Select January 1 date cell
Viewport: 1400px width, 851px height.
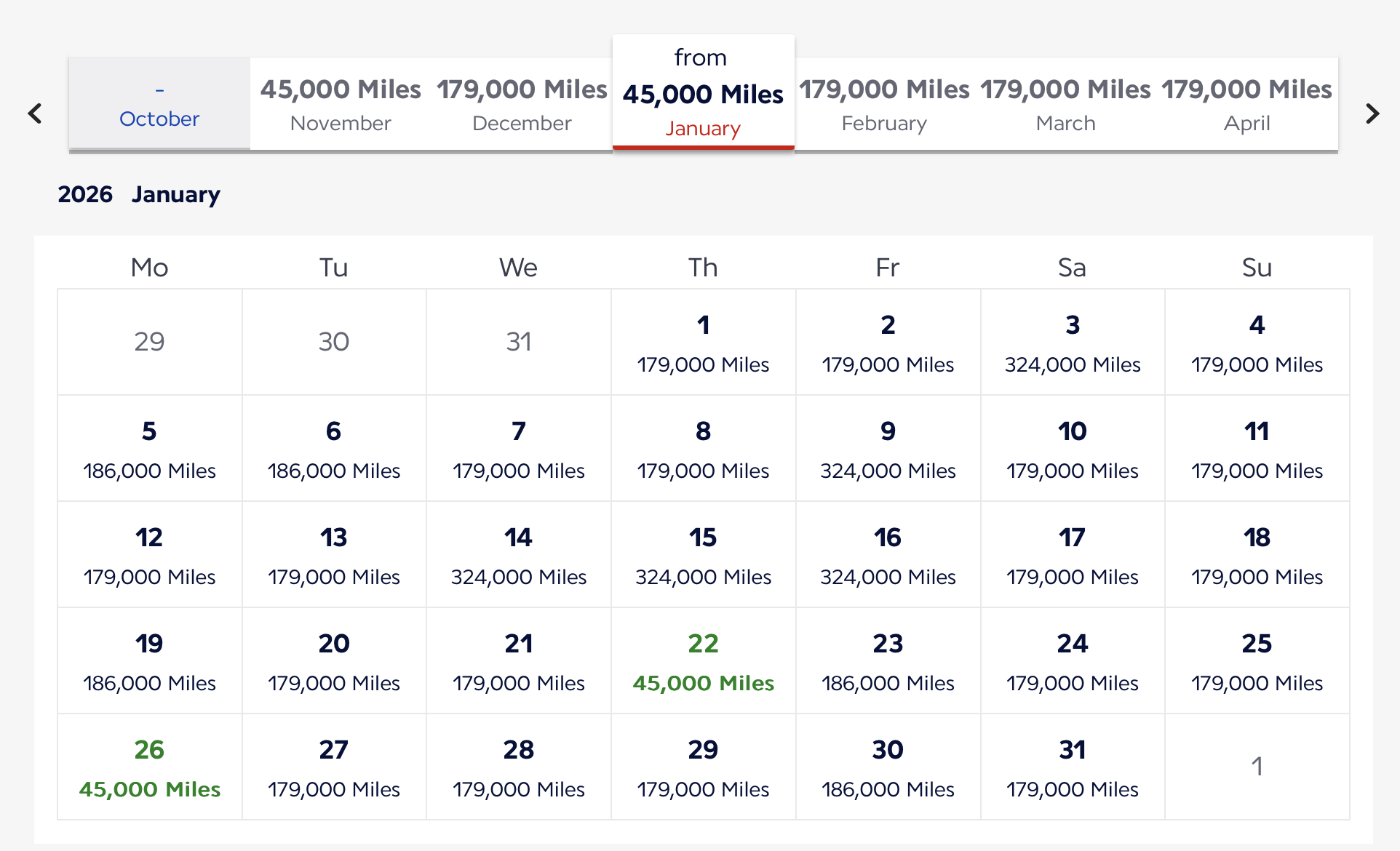click(x=703, y=343)
